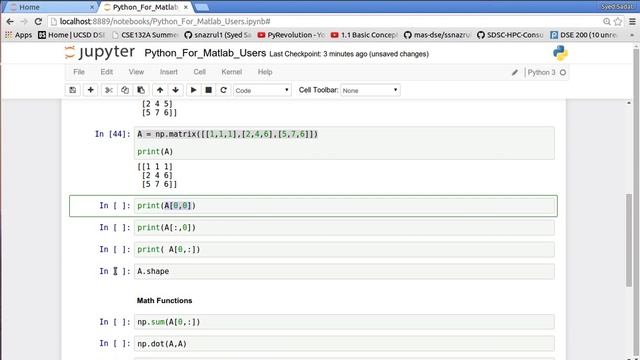Screen dimensions: 640x360
Task: Paste cells below via the toolbar icon
Action: click(x=141, y=90)
